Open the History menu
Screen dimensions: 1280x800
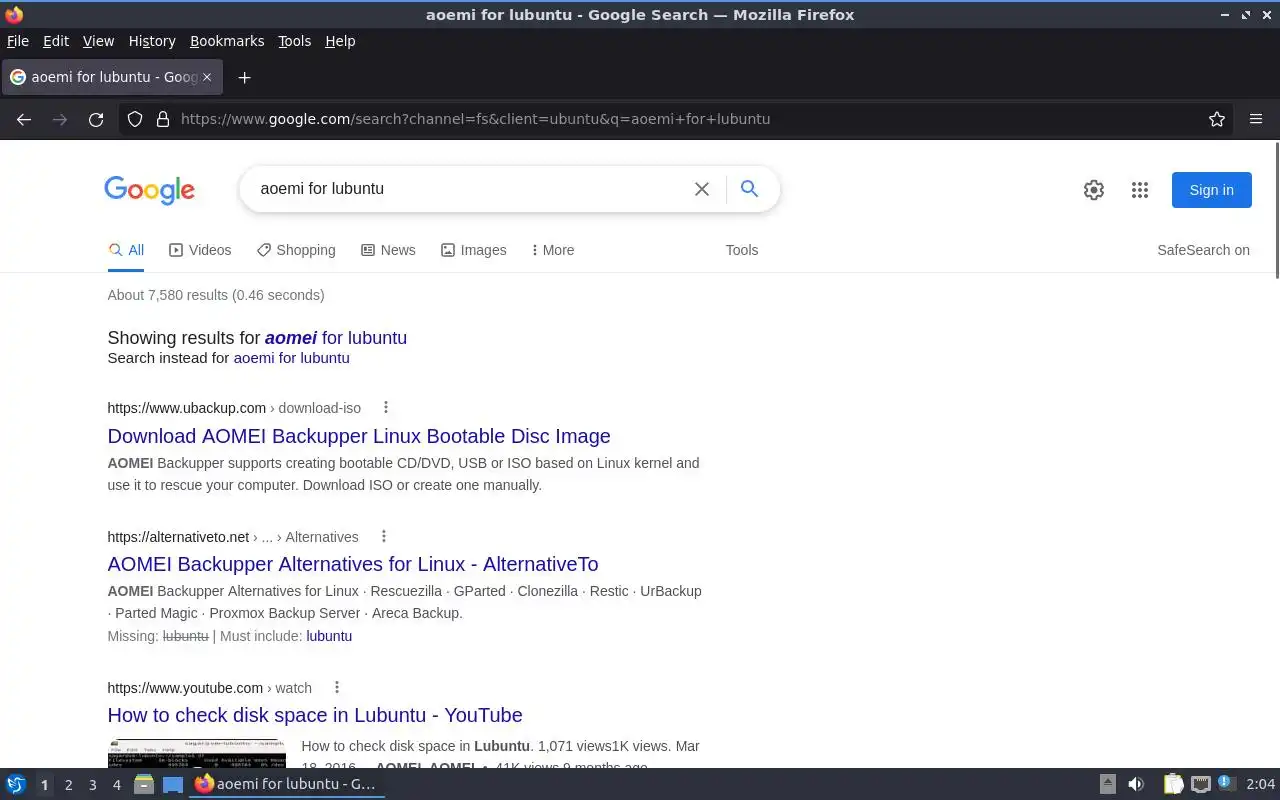152,41
